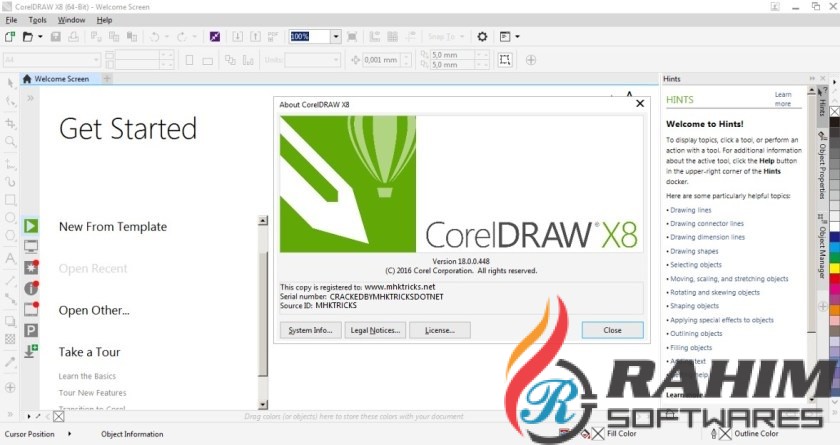
Task: Click the Legal Notices... button
Action: [375, 330]
